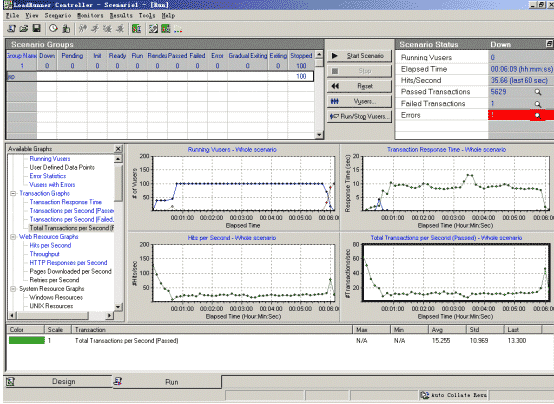554x404 pixels.
Task: Open the Scenario menu
Action: 58,15
